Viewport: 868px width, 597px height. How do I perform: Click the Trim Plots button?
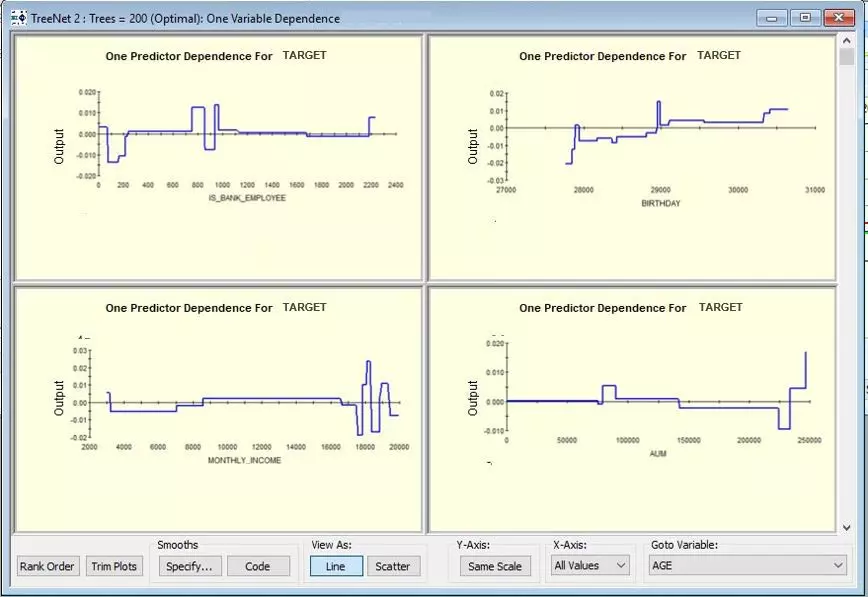point(114,566)
